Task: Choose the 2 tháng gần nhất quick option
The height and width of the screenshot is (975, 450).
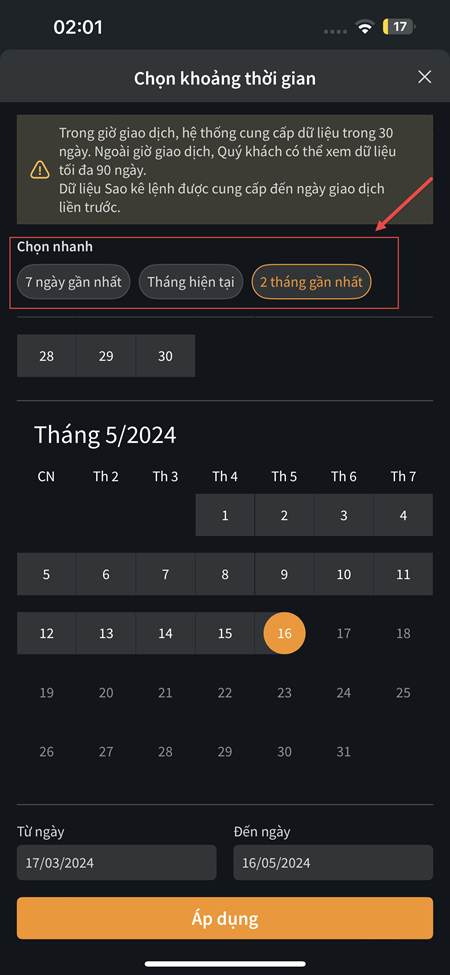Action: (x=311, y=282)
